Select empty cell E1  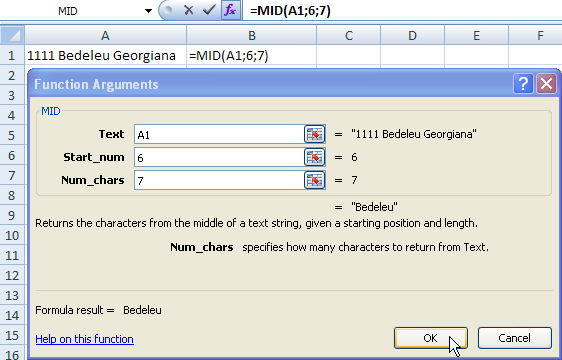[476, 55]
